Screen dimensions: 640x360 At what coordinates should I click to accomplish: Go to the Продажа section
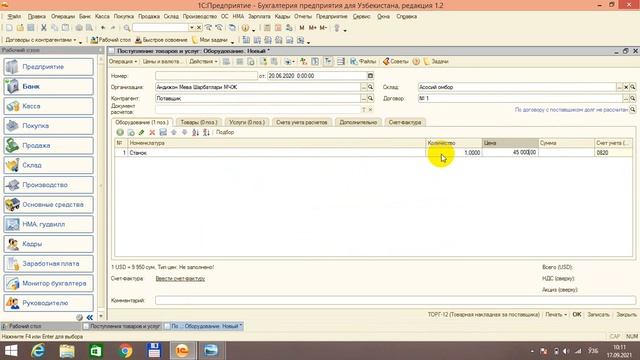(x=49, y=145)
